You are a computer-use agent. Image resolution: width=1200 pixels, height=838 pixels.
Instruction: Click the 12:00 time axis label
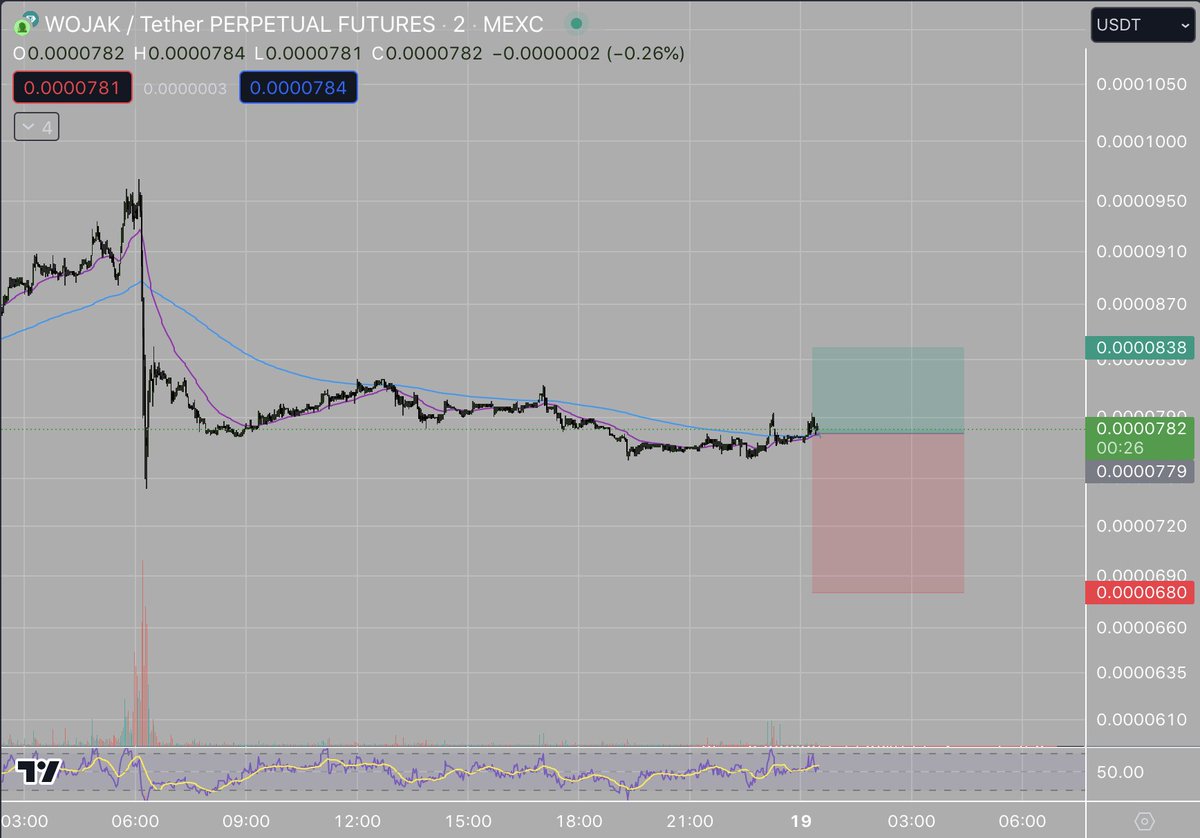coord(357,820)
